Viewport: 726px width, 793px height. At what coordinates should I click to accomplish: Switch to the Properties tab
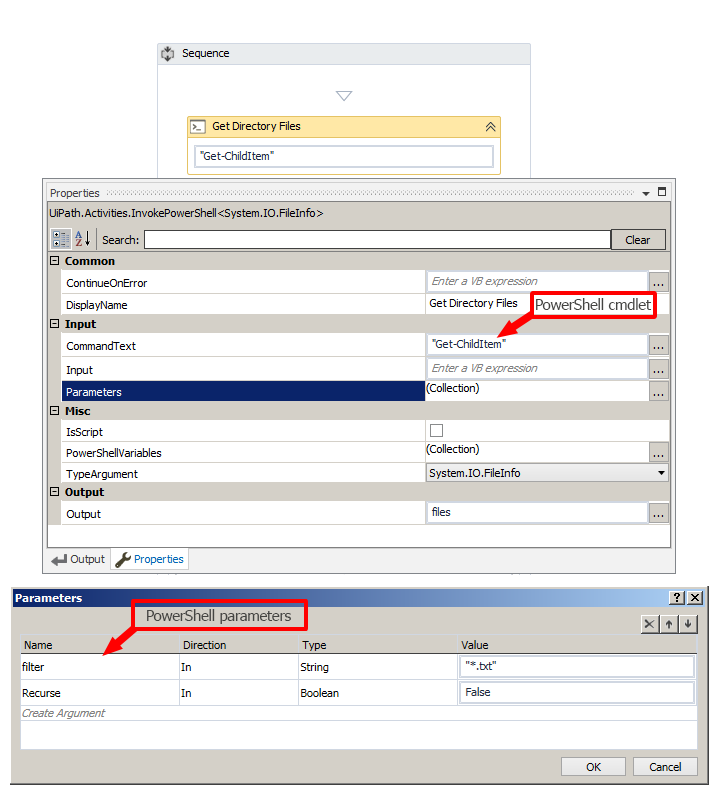(150, 559)
